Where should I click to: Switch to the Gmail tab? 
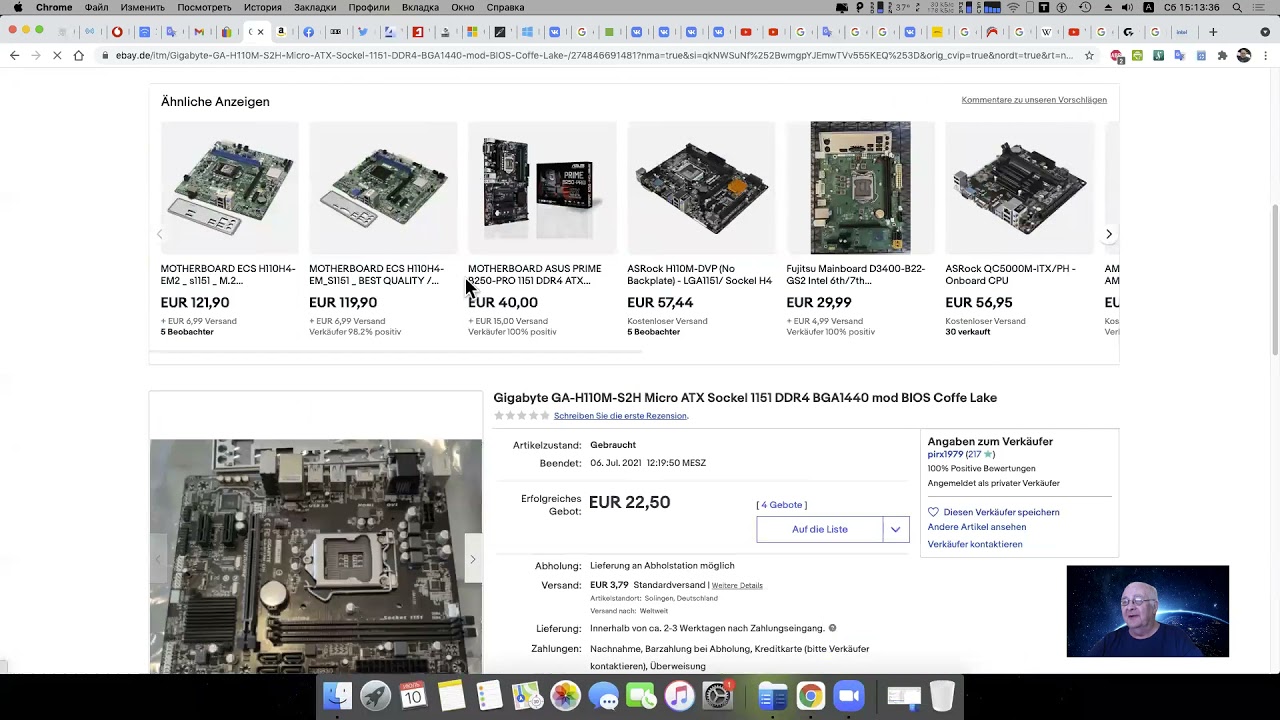coord(199,32)
